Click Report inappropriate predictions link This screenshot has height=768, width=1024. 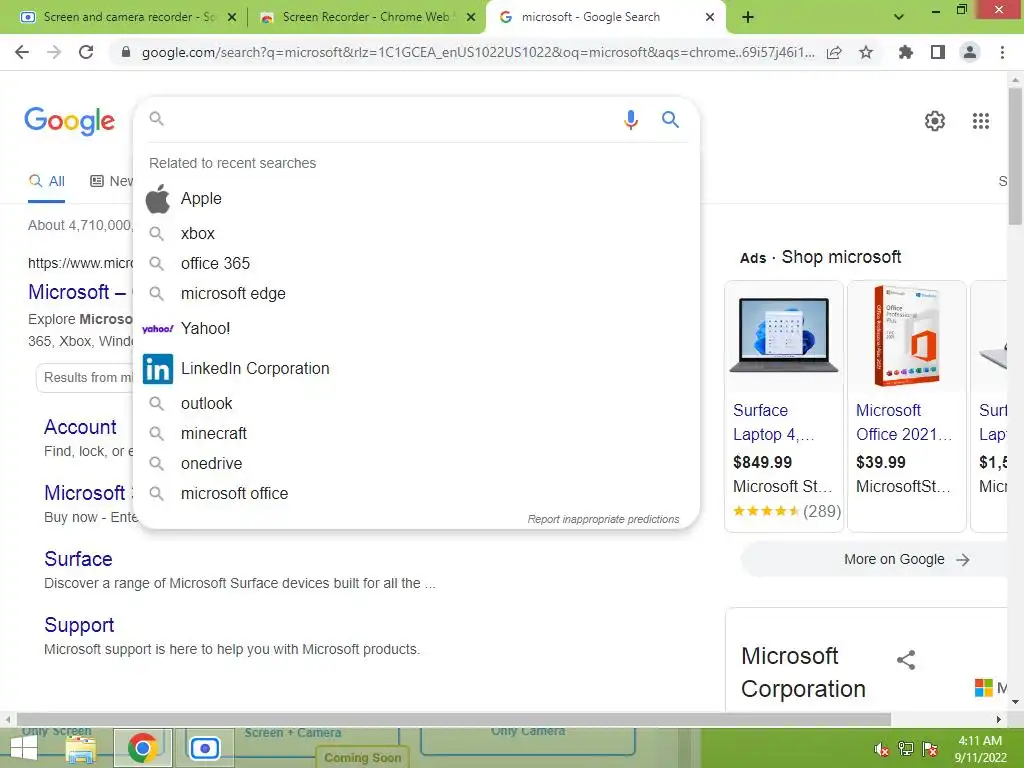(603, 519)
